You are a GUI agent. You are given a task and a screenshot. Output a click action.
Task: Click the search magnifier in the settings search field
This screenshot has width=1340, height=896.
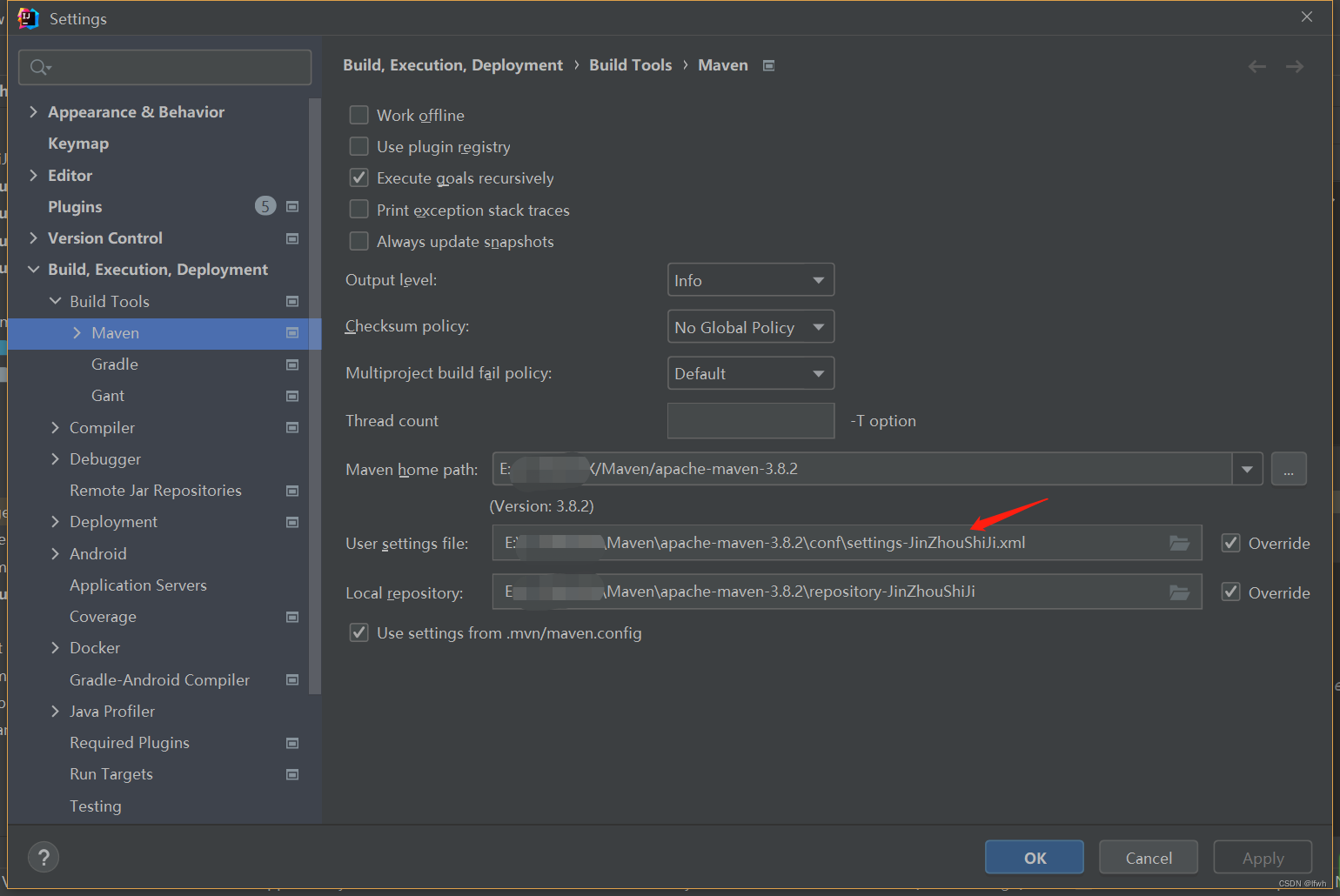click(x=39, y=67)
